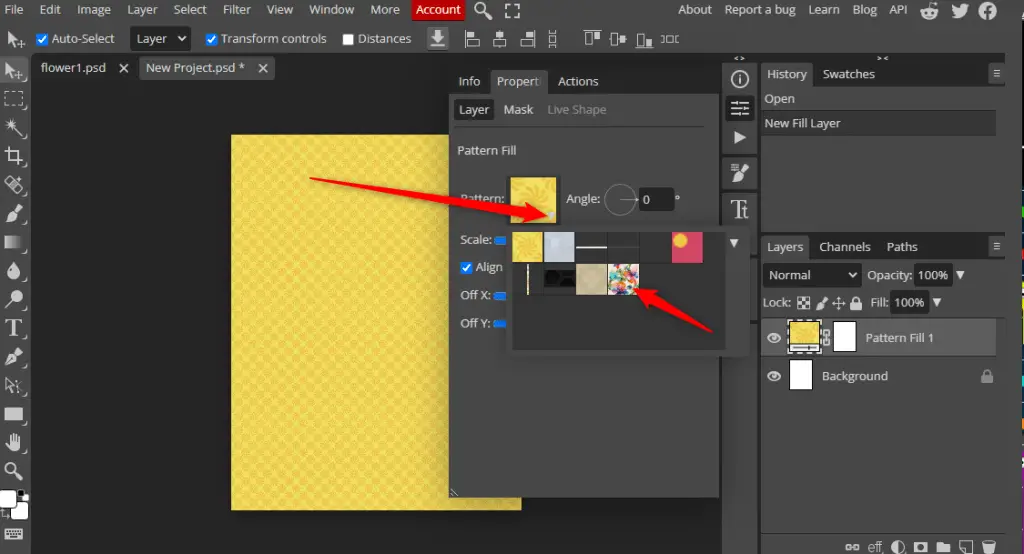1024x554 pixels.
Task: Hide the Pattern Fill 1 layer
Action: click(x=773, y=338)
